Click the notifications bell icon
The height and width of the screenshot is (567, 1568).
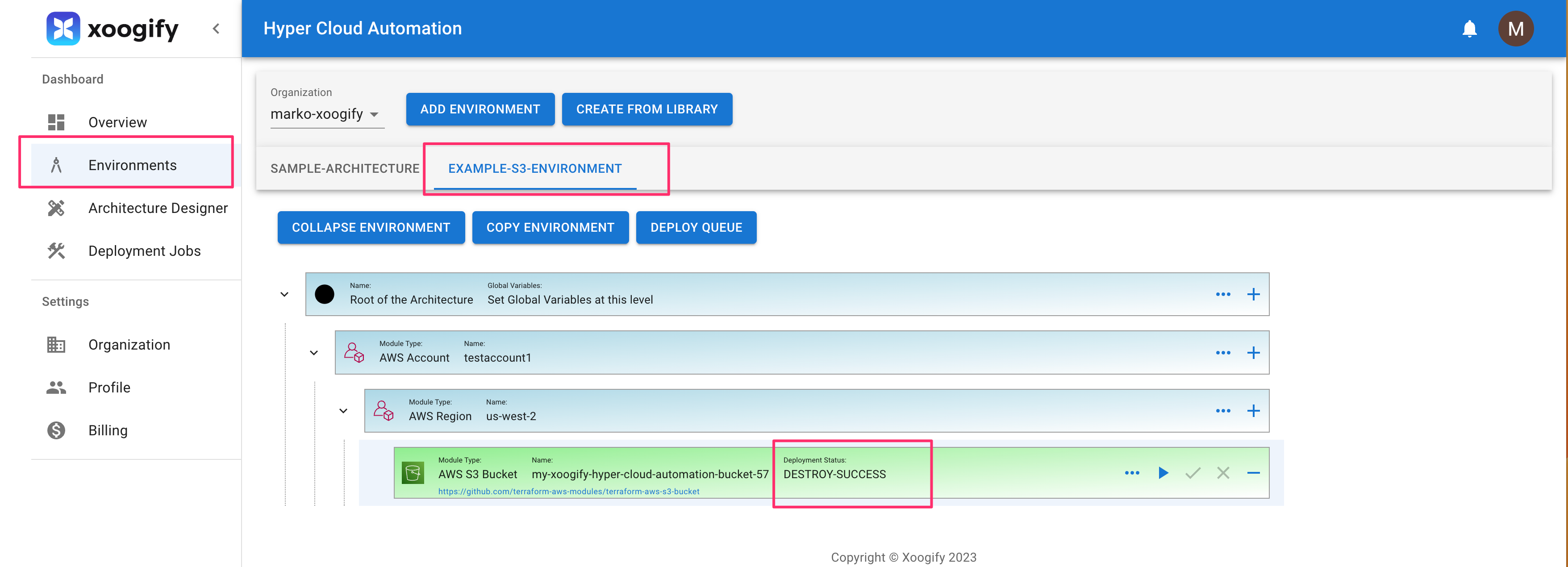tap(1469, 29)
